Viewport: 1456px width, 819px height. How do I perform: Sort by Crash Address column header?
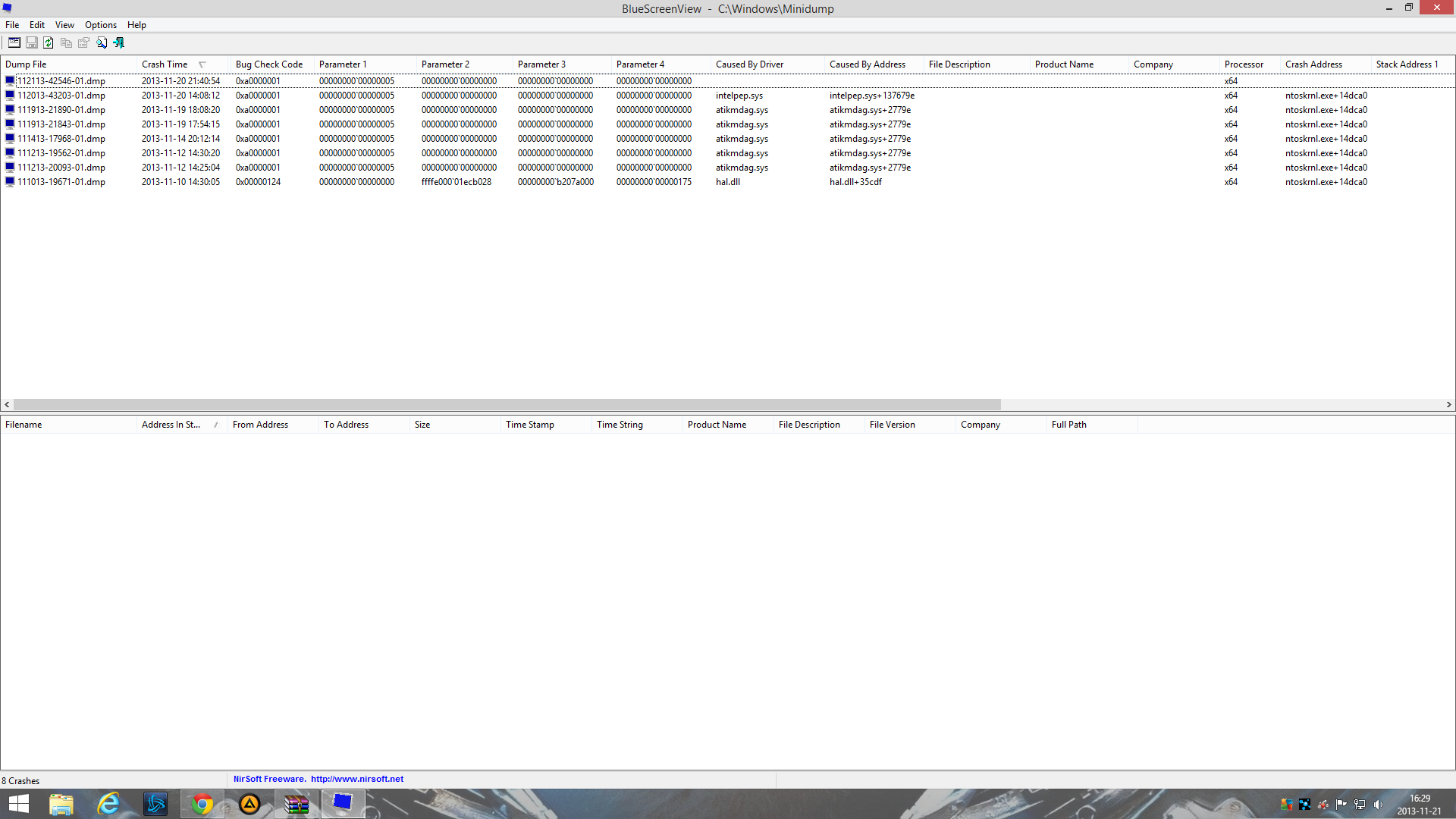(x=1326, y=64)
